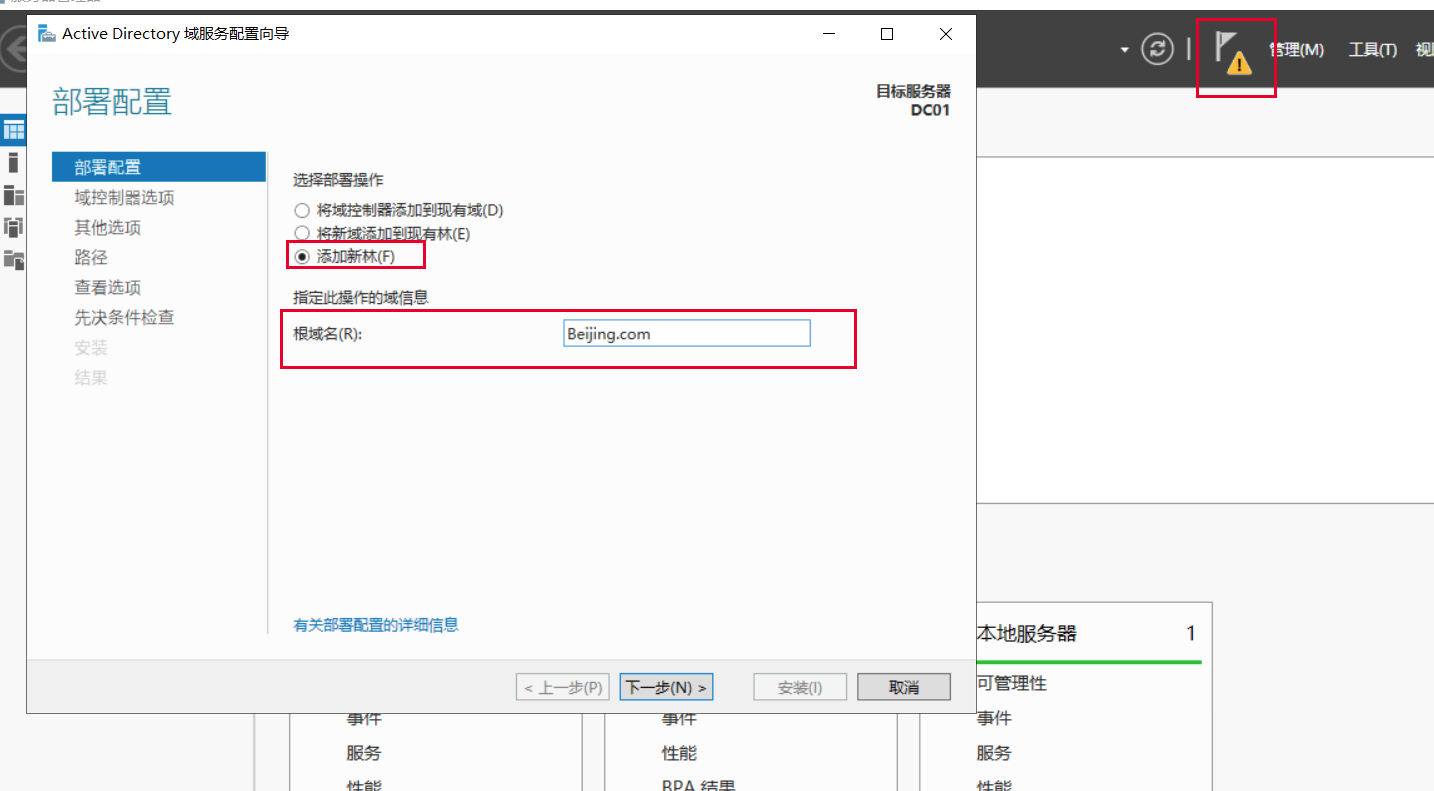Click the 下一步(N) button

(666, 687)
